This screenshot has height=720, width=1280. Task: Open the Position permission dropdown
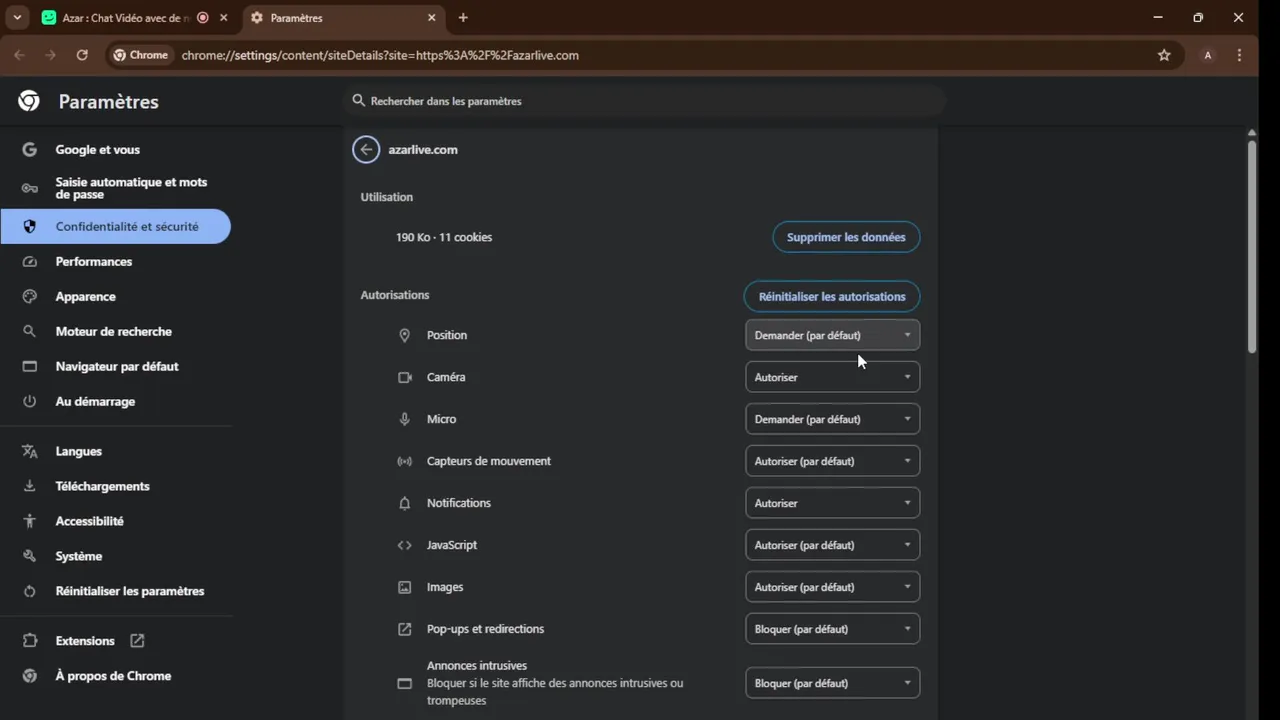pos(832,335)
